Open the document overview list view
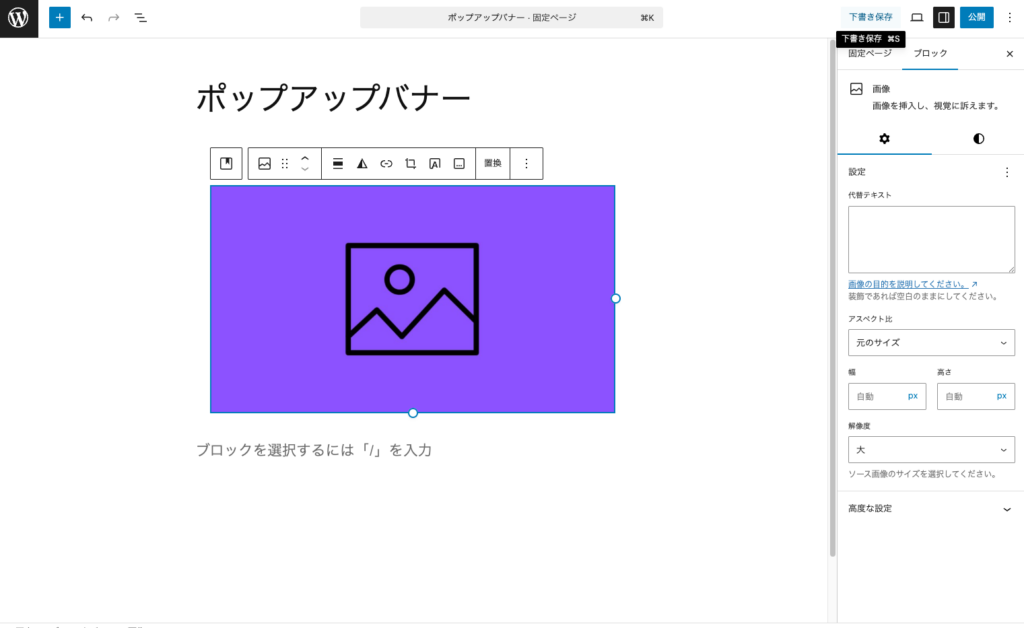 [x=141, y=17]
